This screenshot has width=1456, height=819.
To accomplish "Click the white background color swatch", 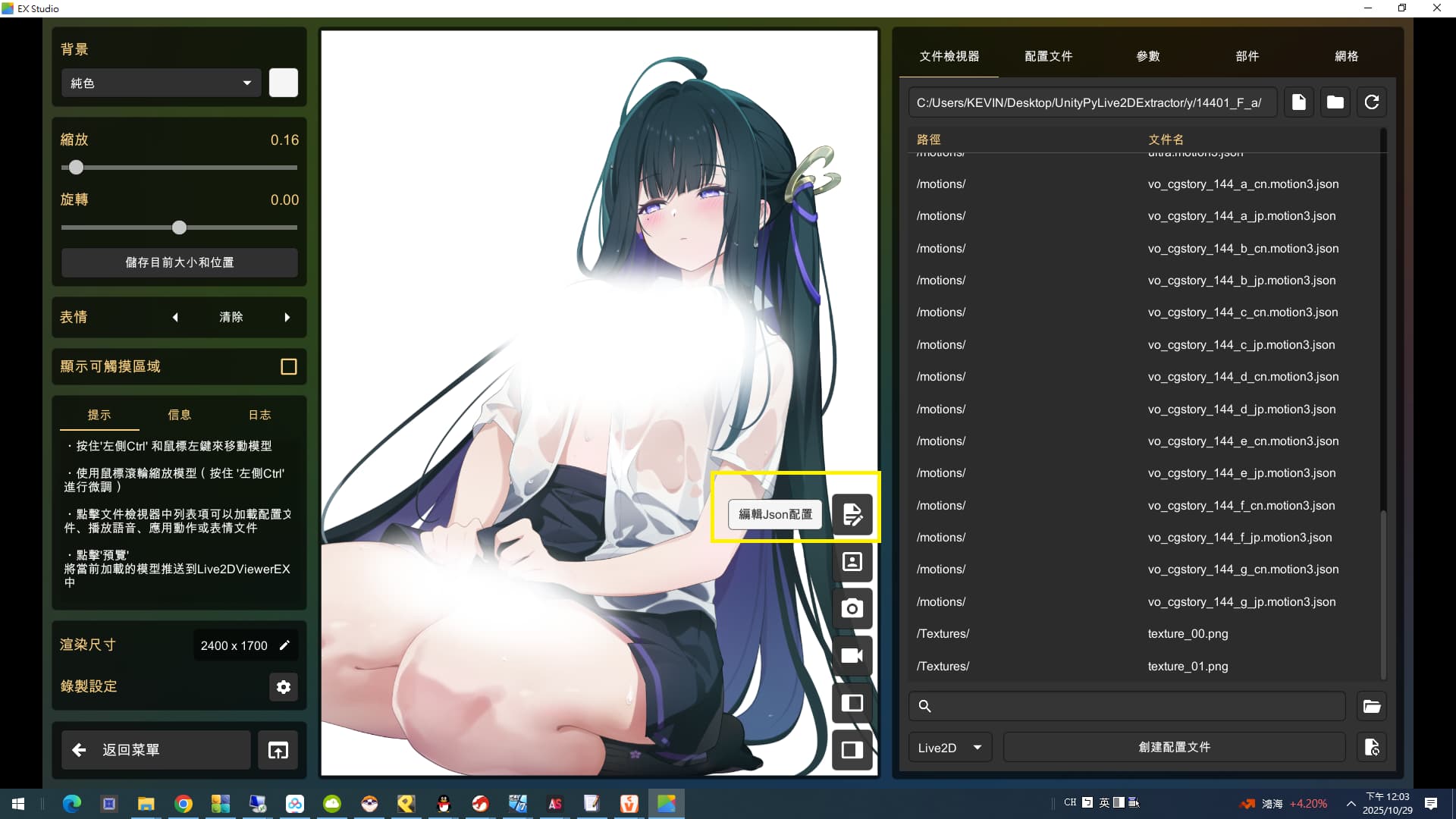I will (284, 83).
